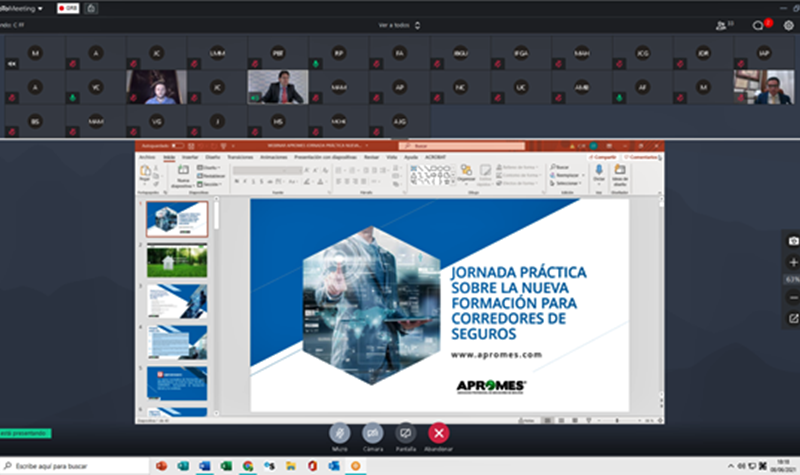This screenshot has height=475, width=800.
Task: Toggle underline formatting S button
Action: [x=253, y=181]
